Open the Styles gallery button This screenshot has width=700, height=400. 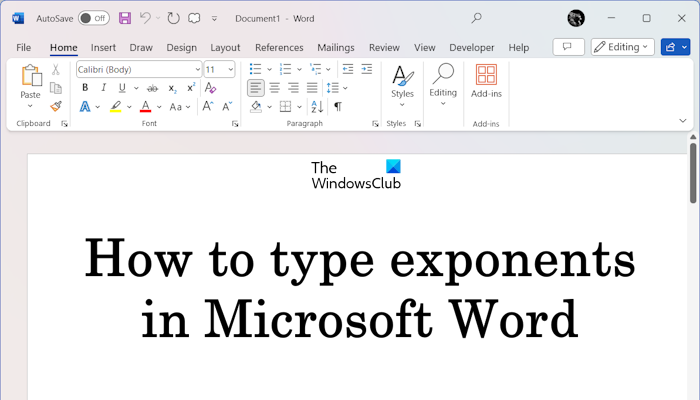[402, 86]
